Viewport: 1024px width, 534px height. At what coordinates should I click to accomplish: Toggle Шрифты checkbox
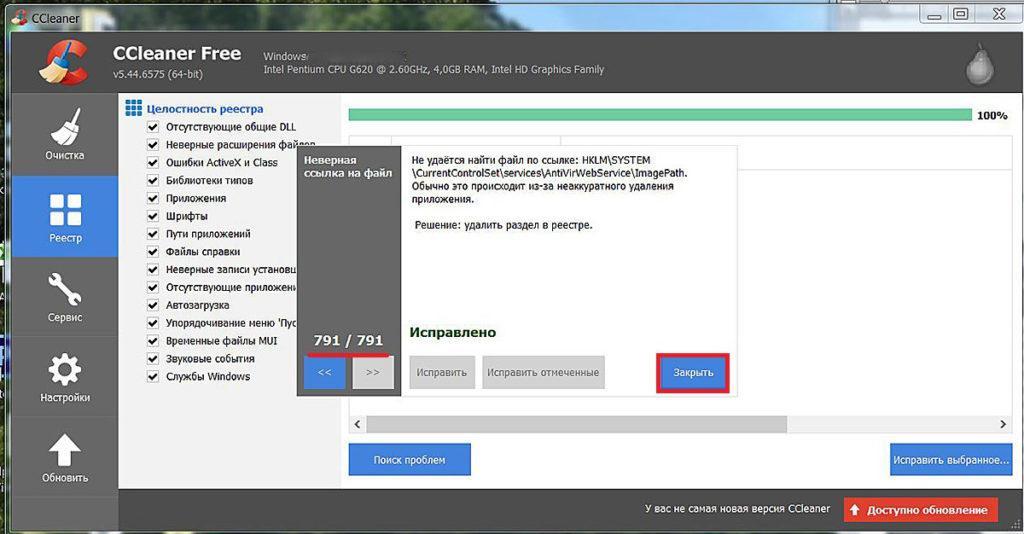(x=153, y=215)
